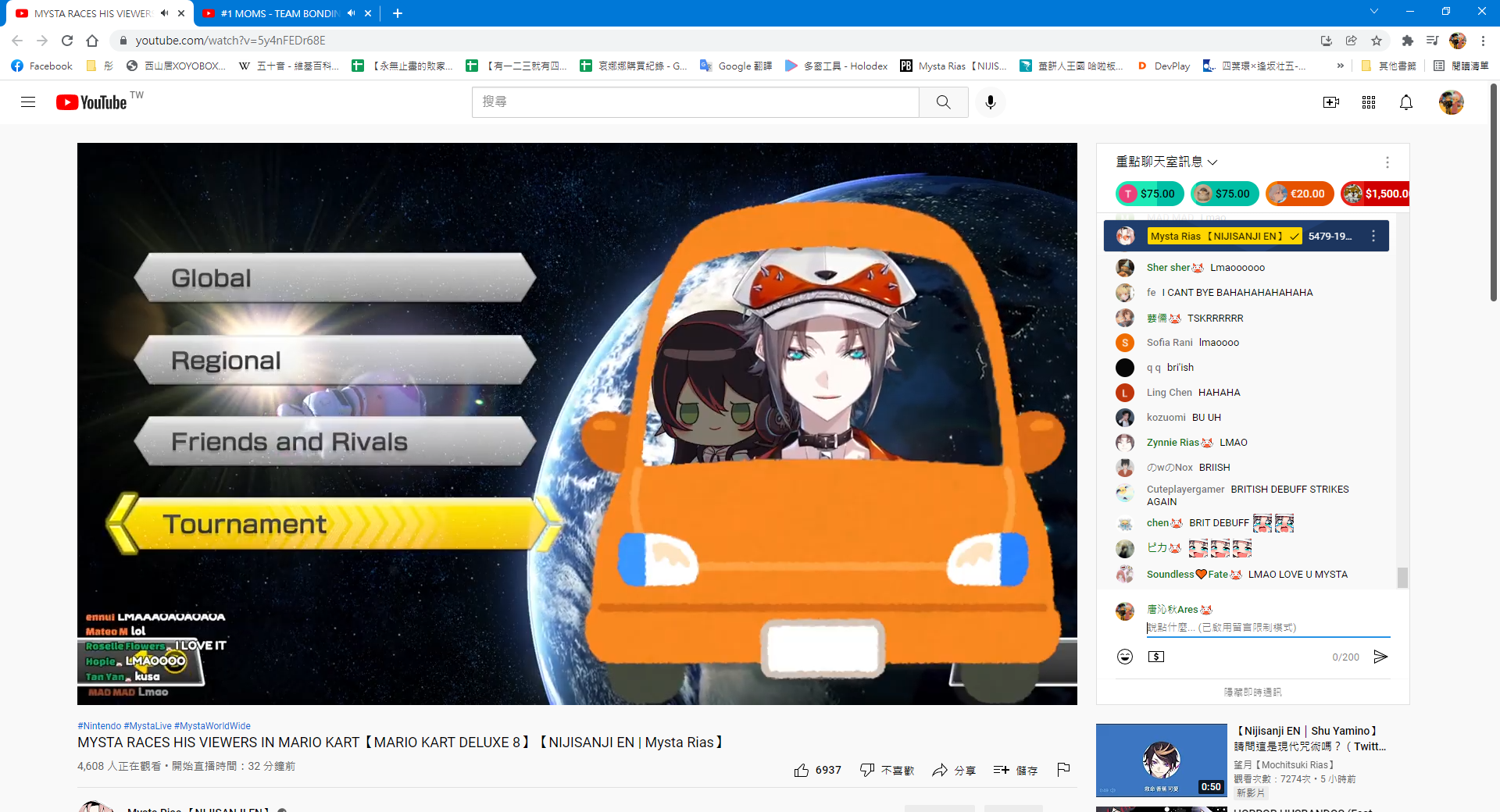Show more bookmarks chevron

coord(1341,66)
